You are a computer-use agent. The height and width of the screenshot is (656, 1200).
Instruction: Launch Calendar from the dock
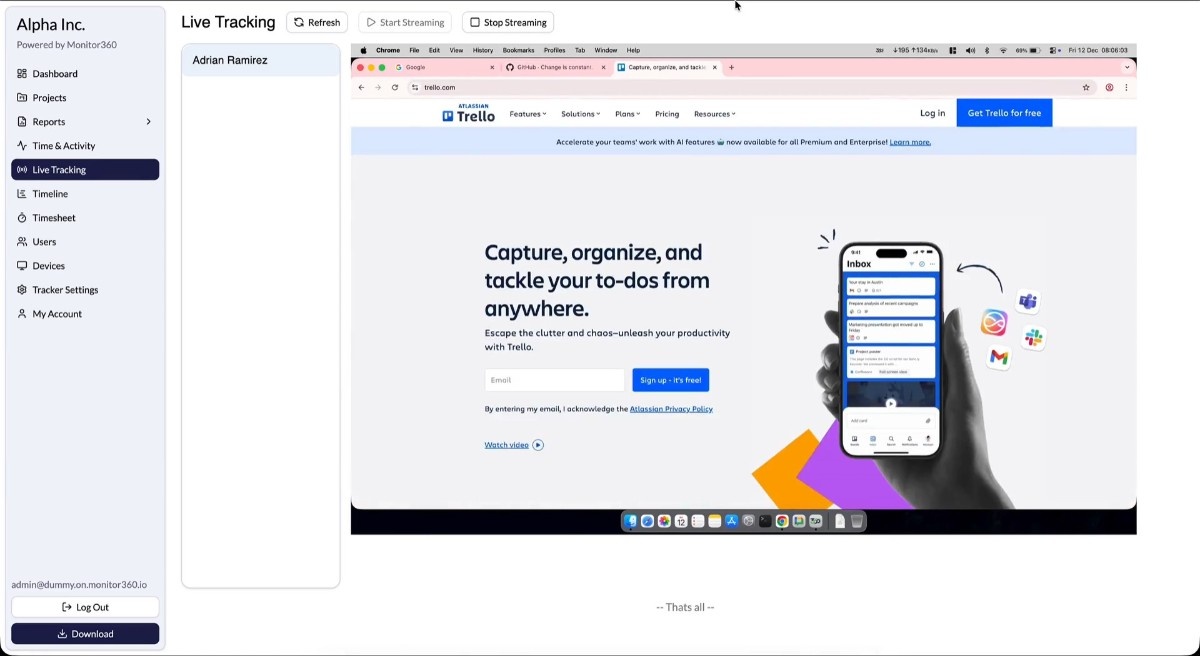(x=681, y=521)
